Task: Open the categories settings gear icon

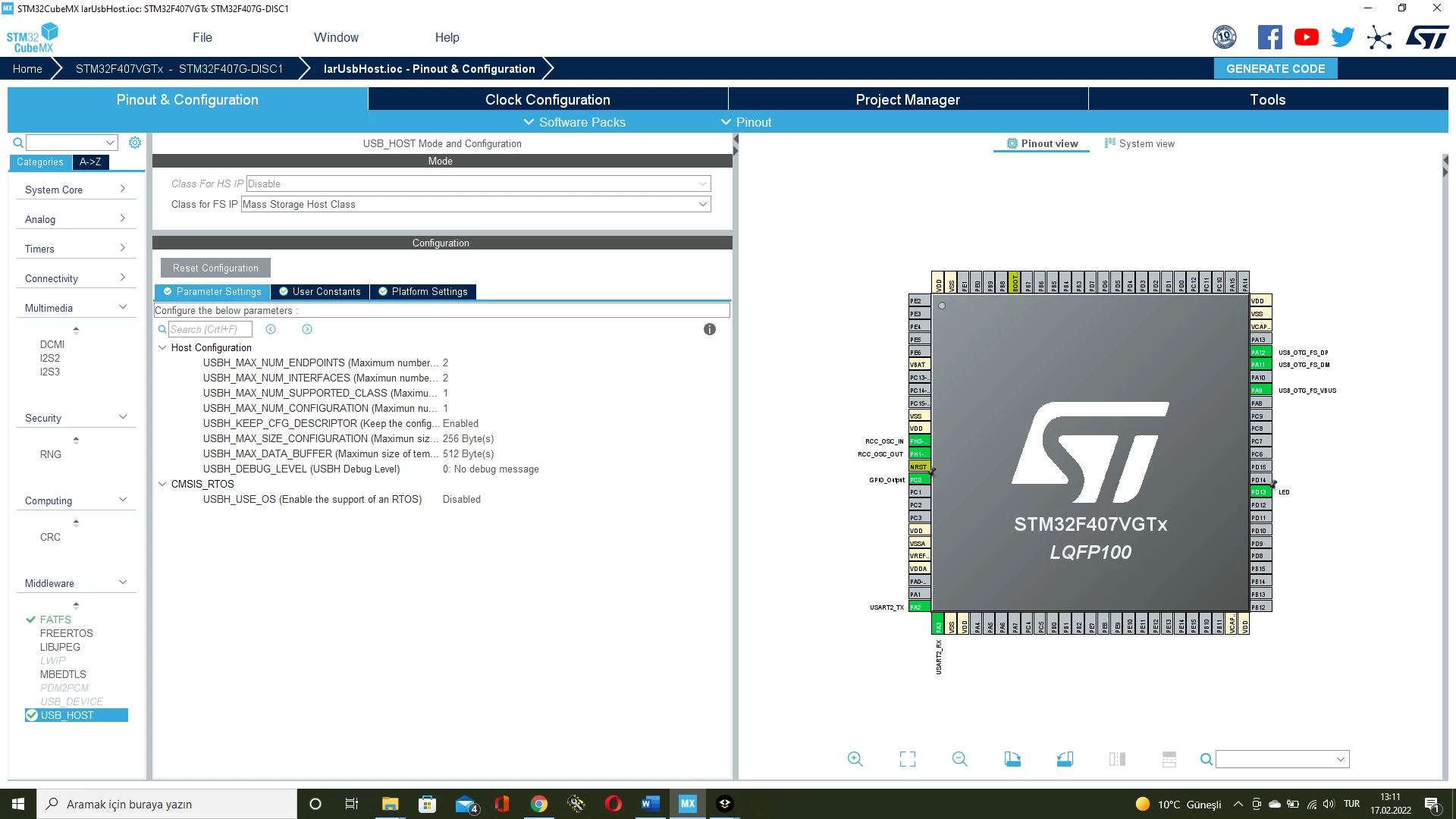Action: click(x=135, y=143)
